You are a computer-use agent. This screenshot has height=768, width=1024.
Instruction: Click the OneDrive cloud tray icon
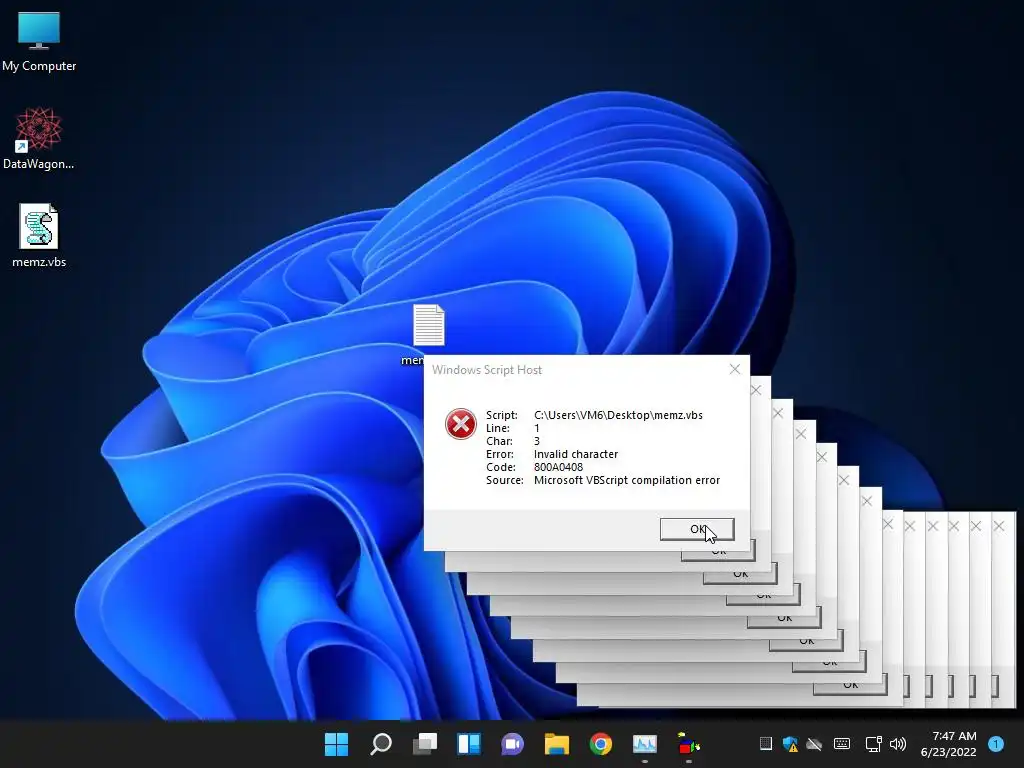814,743
